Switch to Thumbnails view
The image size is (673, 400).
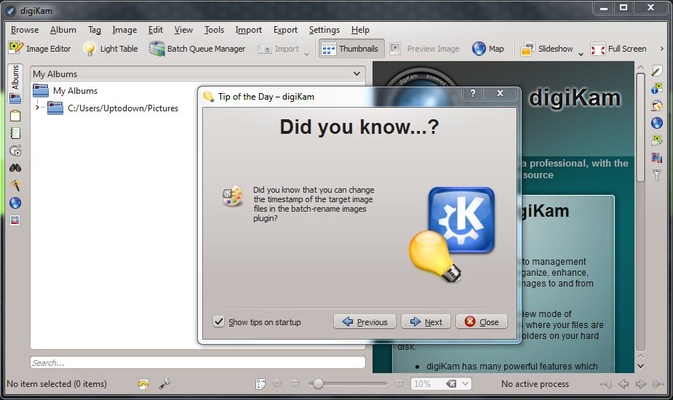(x=351, y=48)
